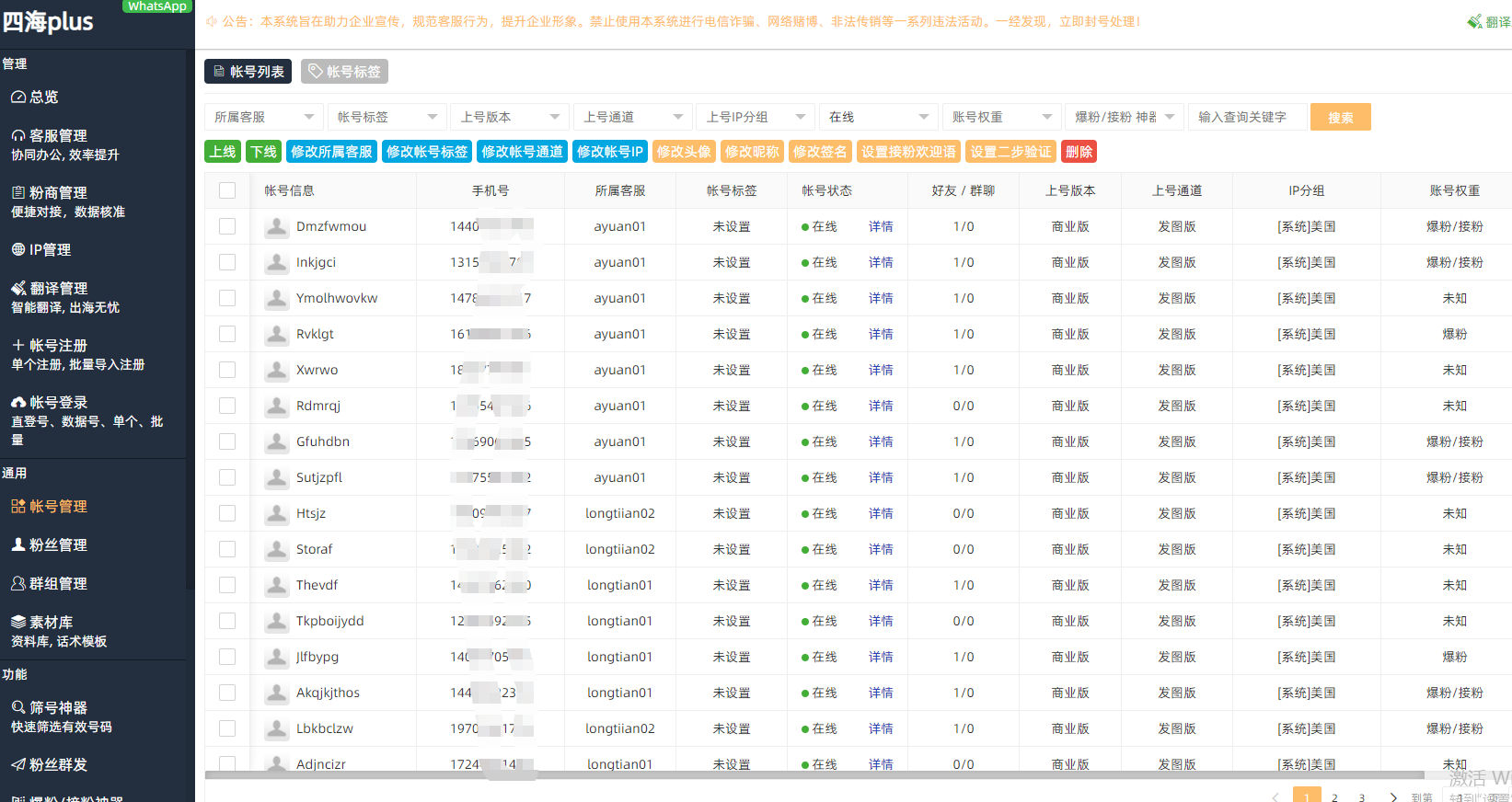Go to page 2 in pagination
This screenshot has width=1512, height=802.
tap(1334, 796)
